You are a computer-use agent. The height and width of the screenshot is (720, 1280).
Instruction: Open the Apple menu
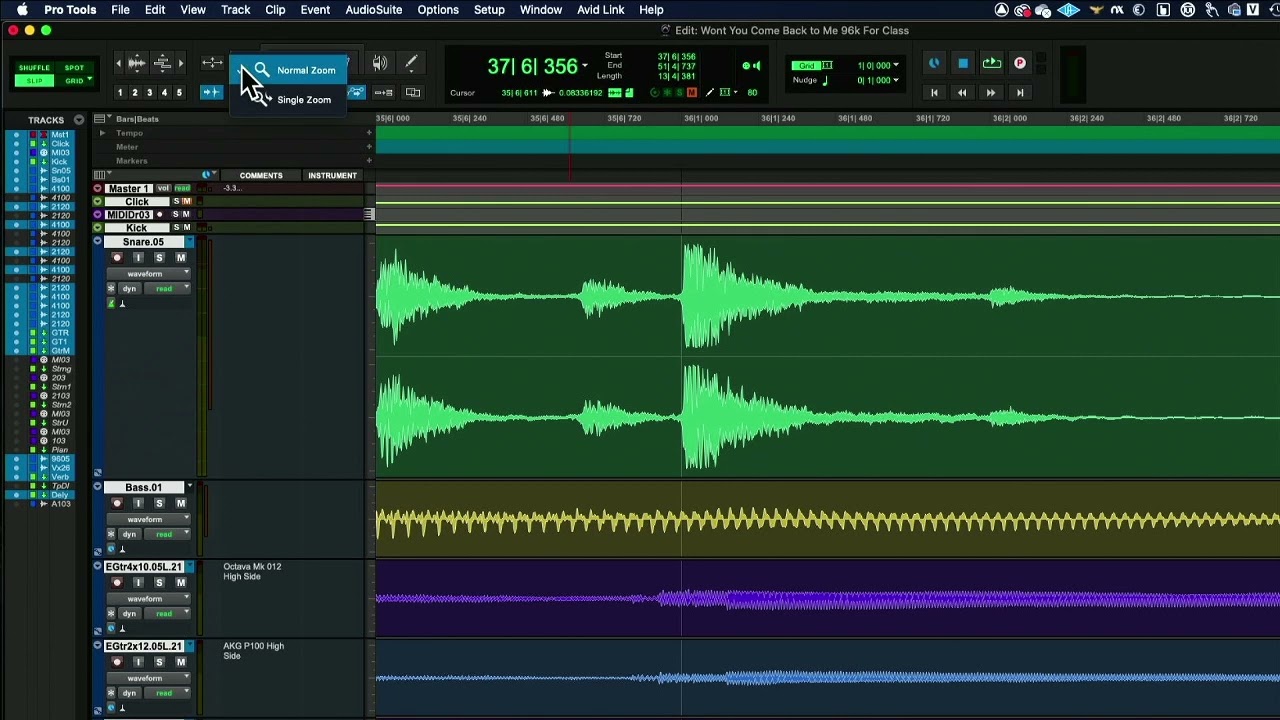(22, 10)
